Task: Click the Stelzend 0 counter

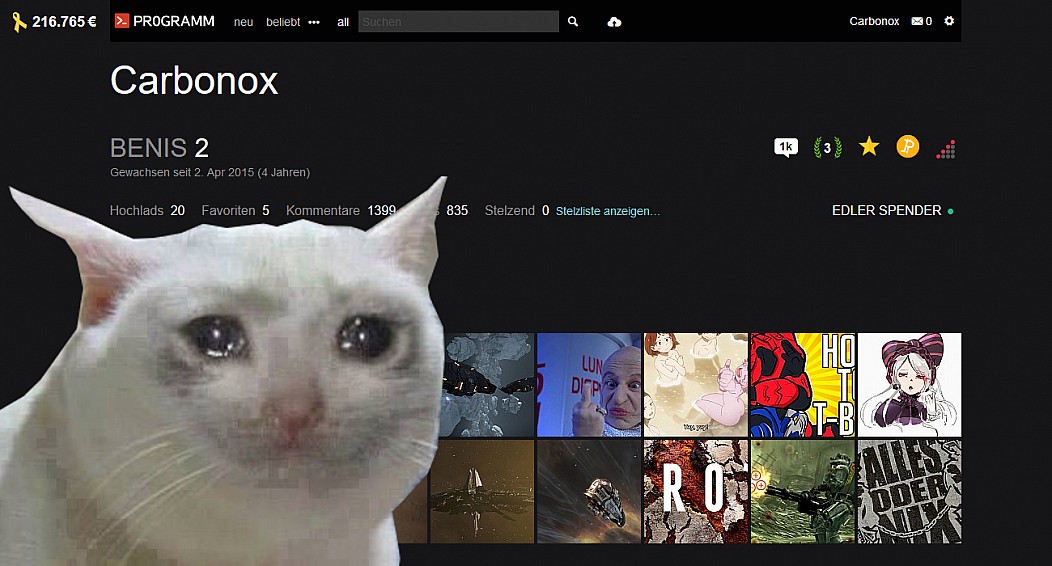Action: pos(517,211)
